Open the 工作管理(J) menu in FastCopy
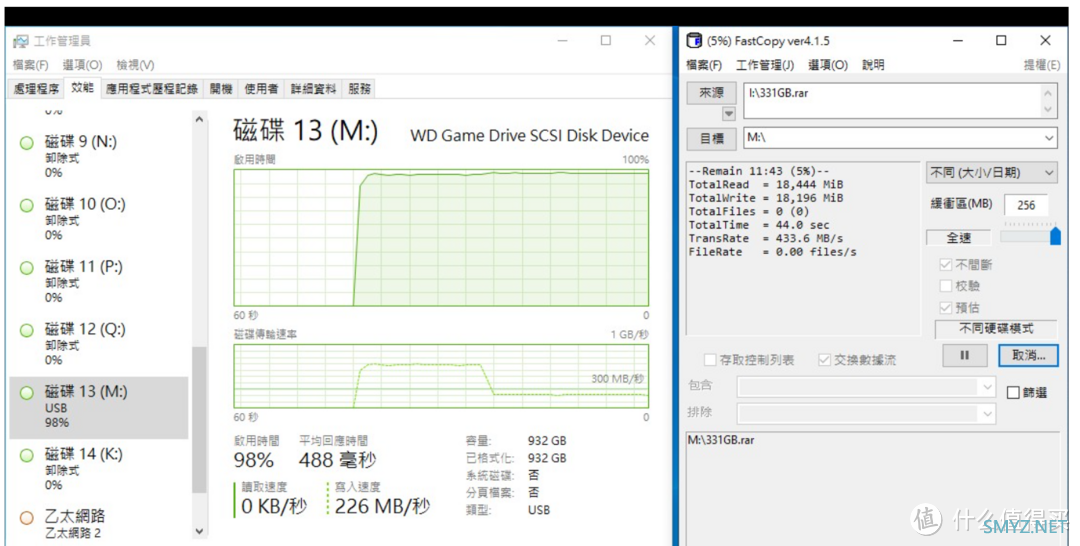This screenshot has height=546, width=1080. [x=765, y=65]
